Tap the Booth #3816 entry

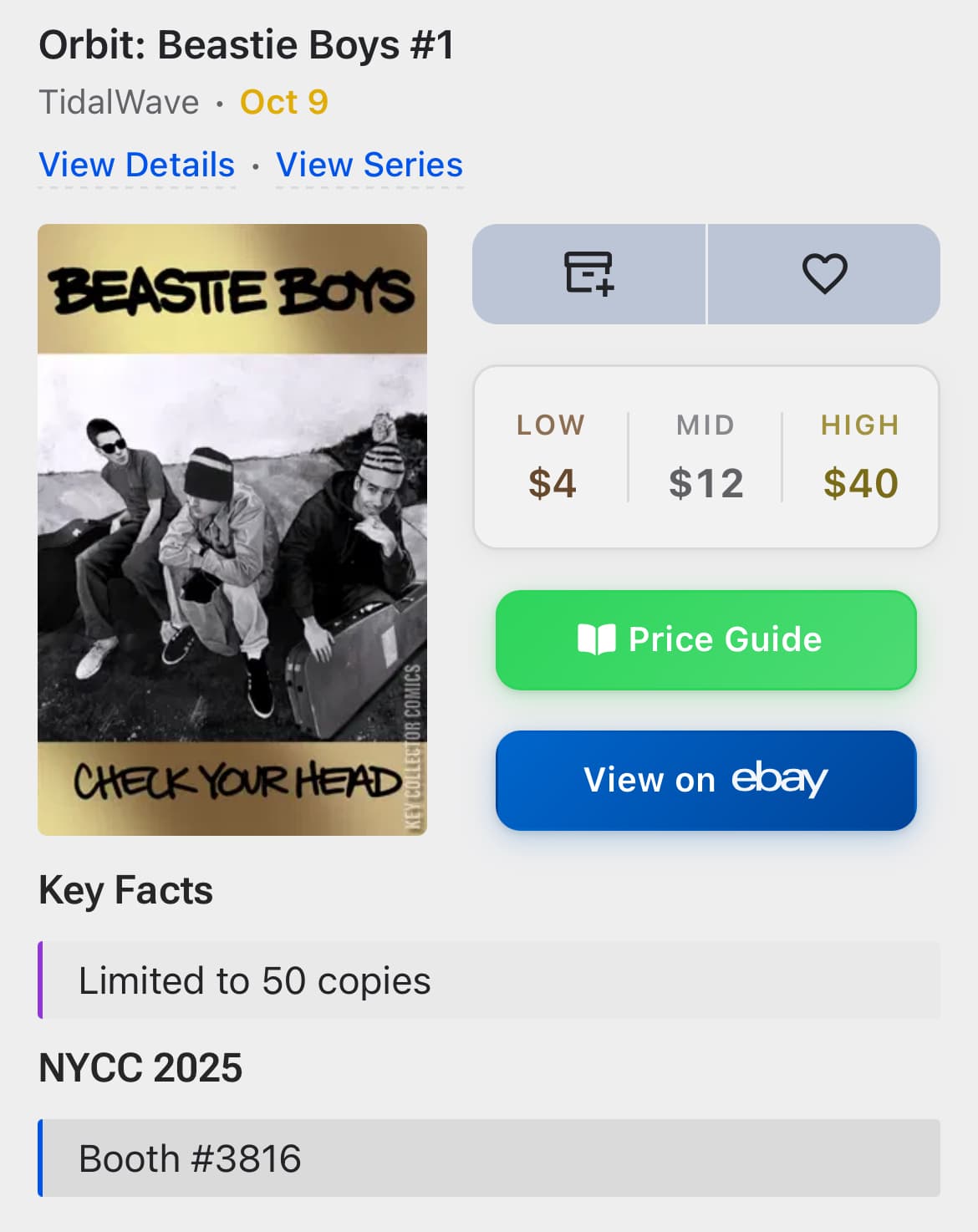190,1158
